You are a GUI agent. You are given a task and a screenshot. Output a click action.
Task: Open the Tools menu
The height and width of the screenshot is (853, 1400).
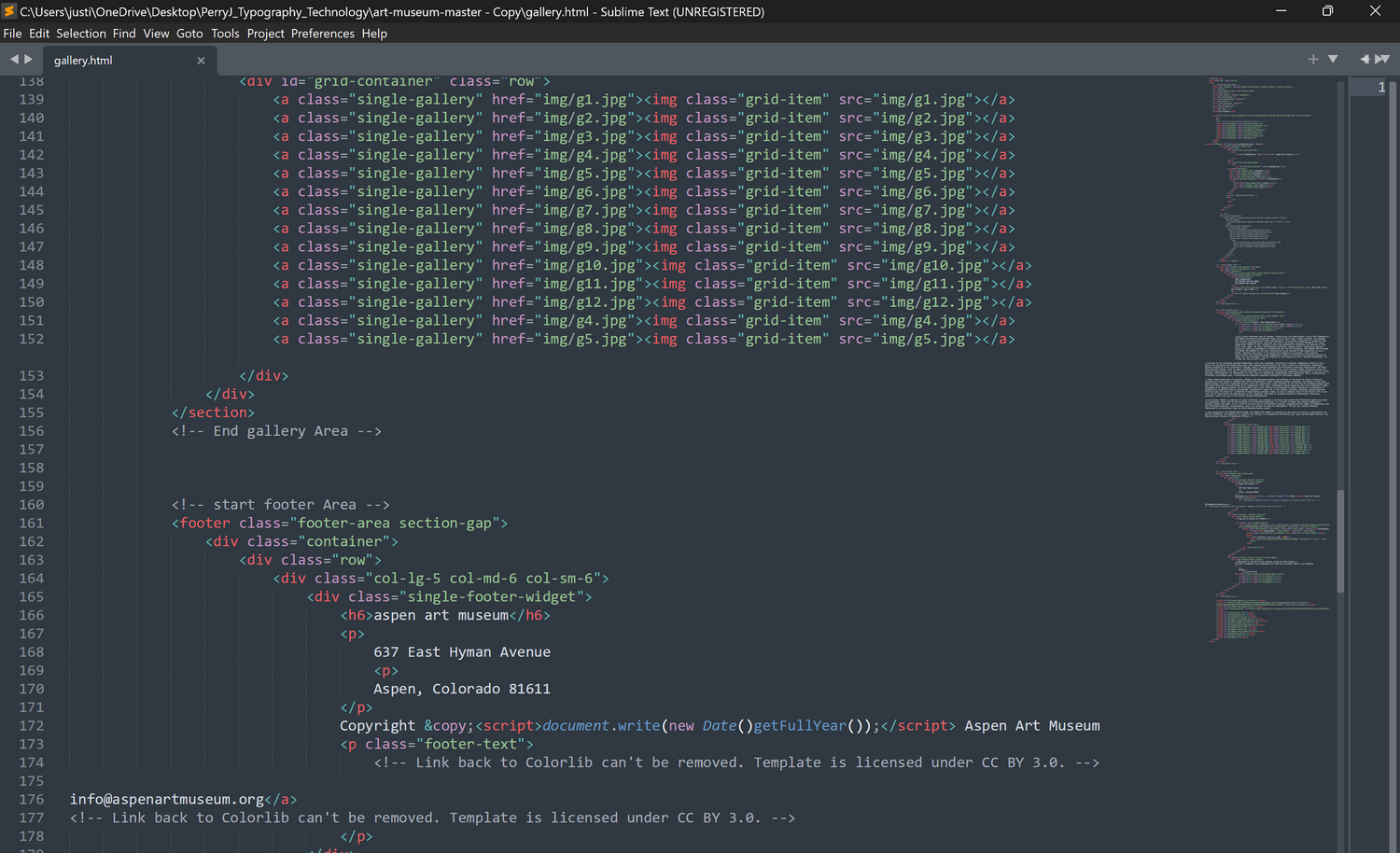click(225, 34)
